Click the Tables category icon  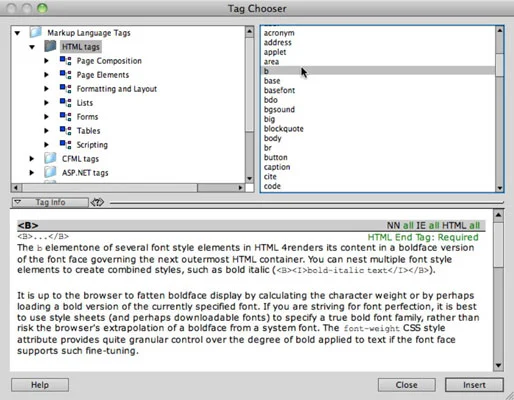click(65, 130)
